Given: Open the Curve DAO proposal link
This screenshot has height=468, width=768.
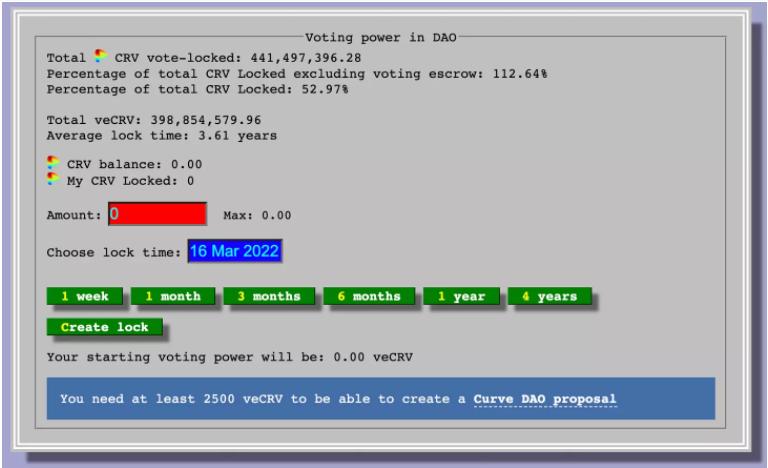Looking at the screenshot, I should 545,399.
